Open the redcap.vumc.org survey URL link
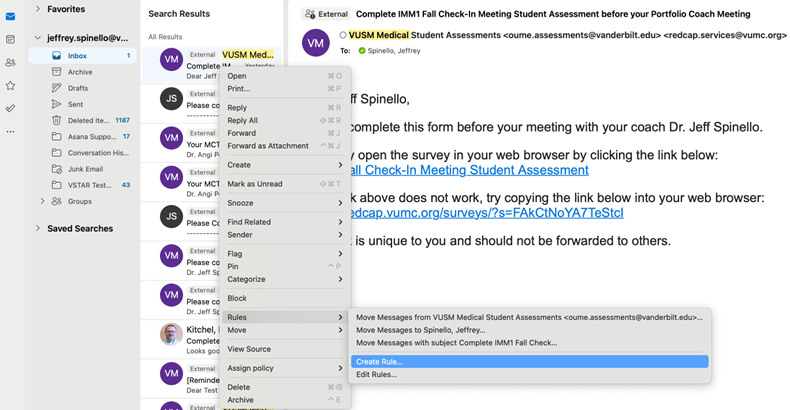The image size is (790, 410). (487, 213)
